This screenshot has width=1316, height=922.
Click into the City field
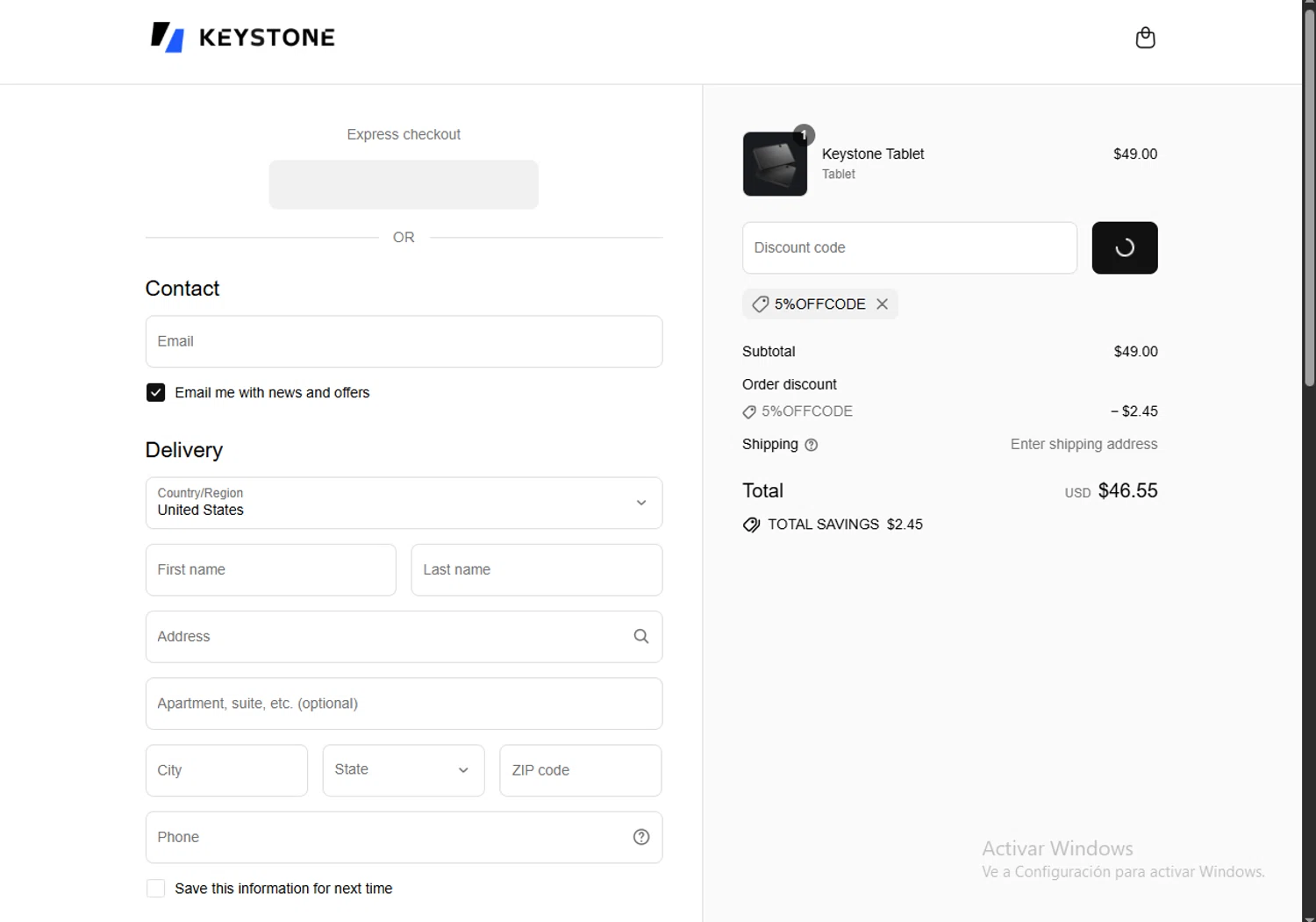point(226,770)
